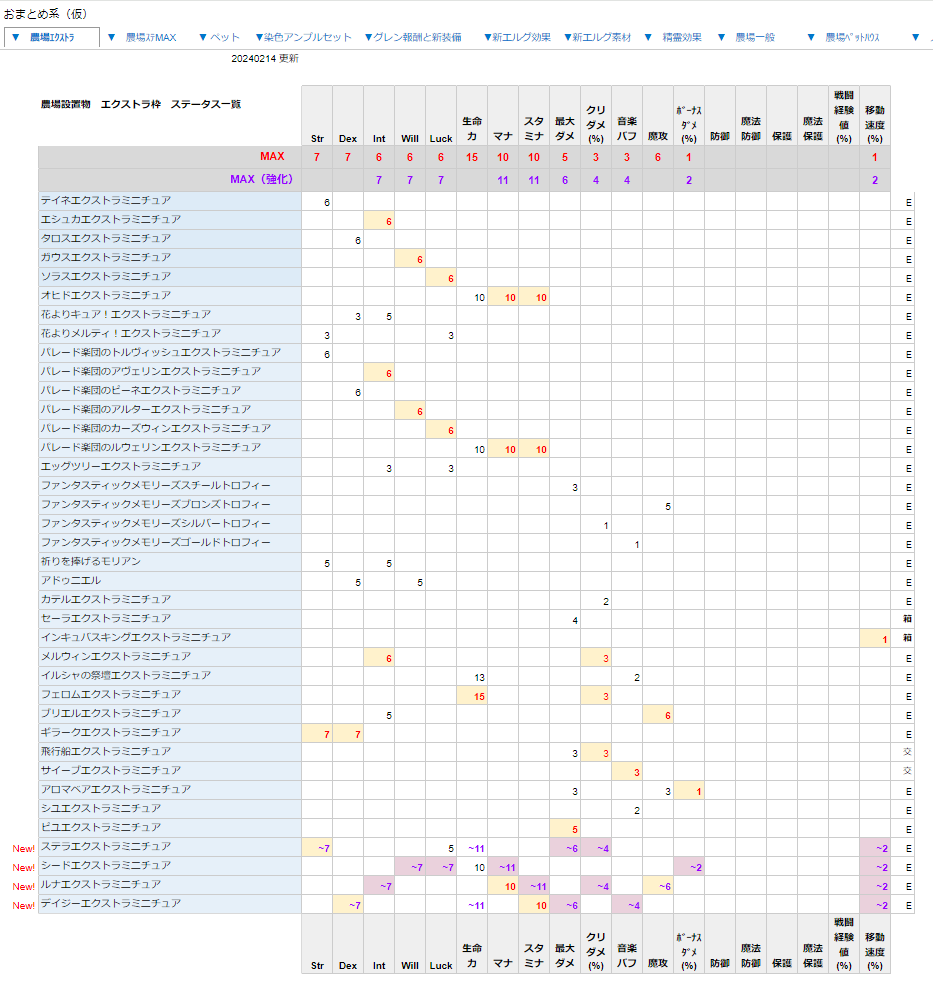Select the 飛行船エクストラミニチュア row name
Screen dimensions: 938x1001
click(106, 752)
